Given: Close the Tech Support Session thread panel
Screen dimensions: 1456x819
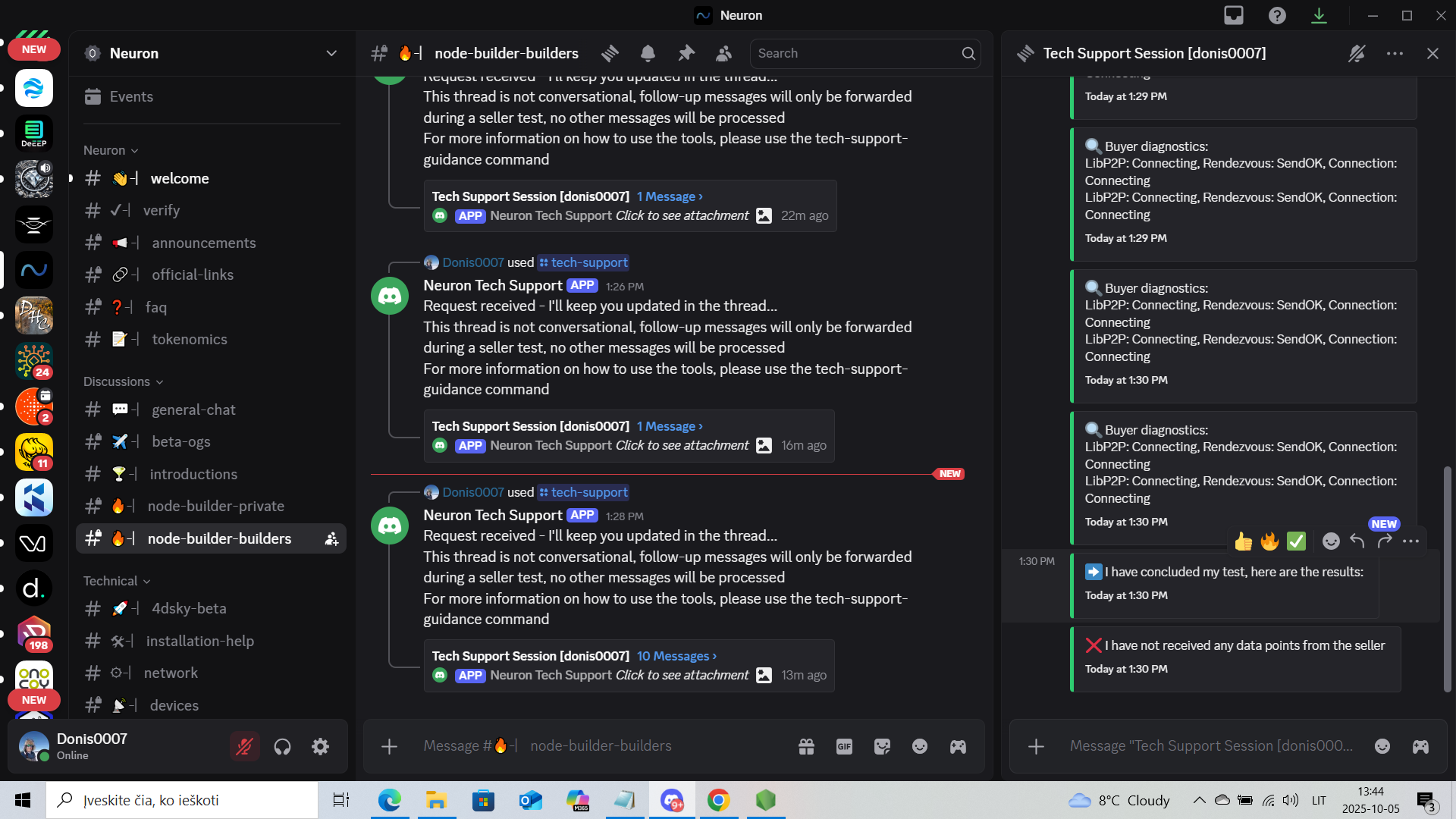Looking at the screenshot, I should pos(1432,53).
